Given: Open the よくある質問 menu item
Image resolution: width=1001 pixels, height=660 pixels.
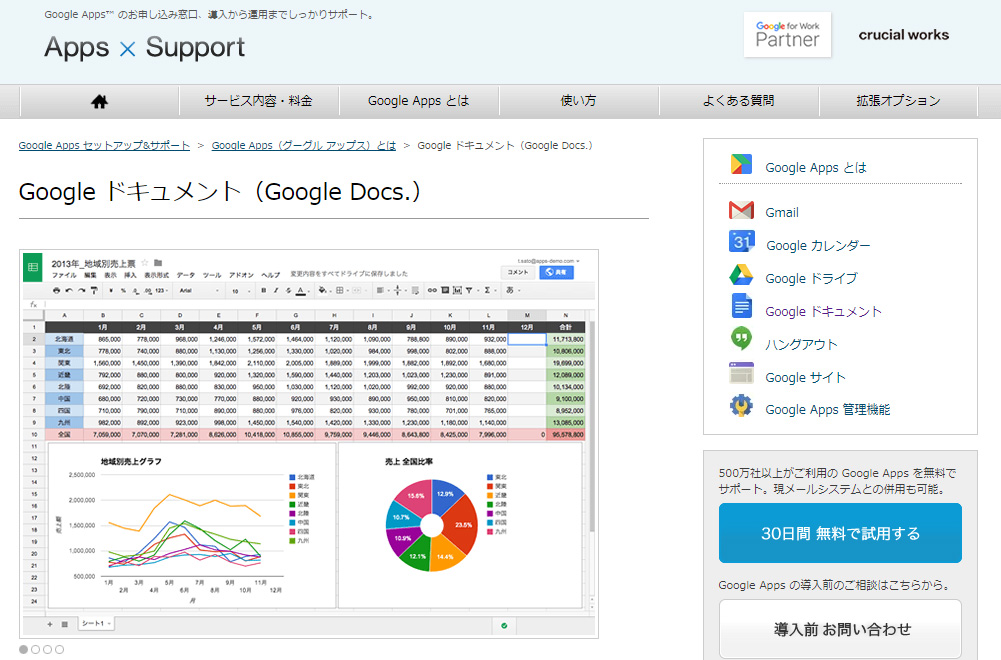Looking at the screenshot, I should [738, 101].
